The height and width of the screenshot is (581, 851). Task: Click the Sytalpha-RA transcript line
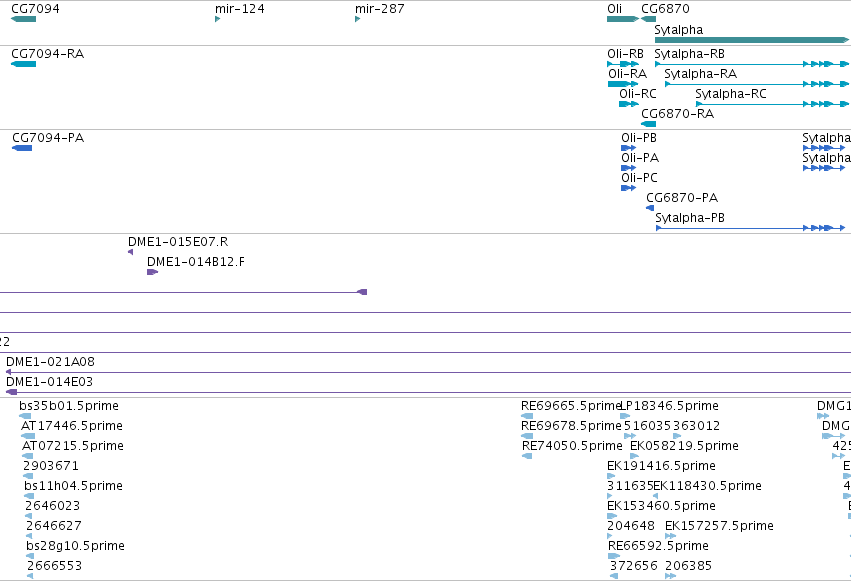point(757,84)
